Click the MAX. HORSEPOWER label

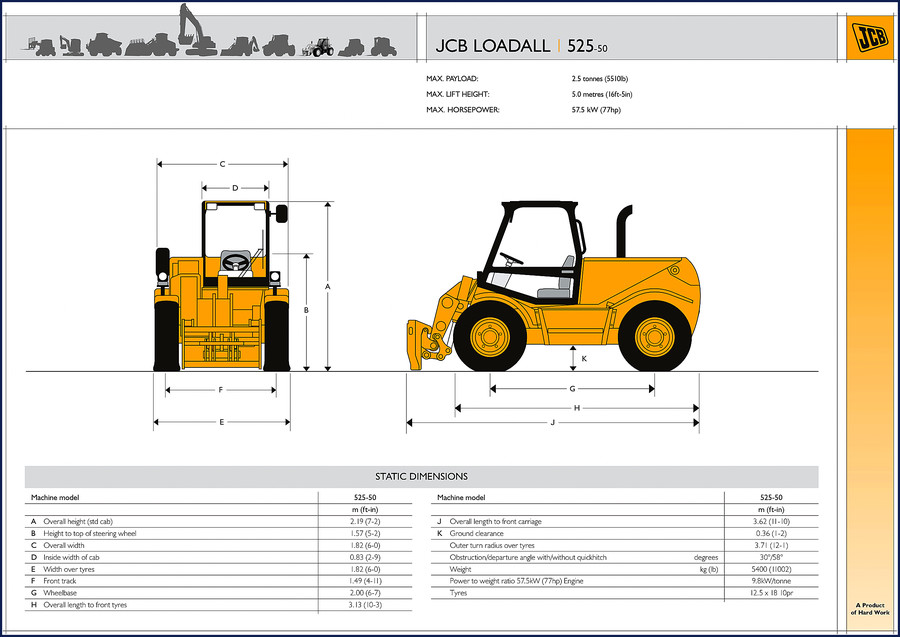click(x=463, y=110)
